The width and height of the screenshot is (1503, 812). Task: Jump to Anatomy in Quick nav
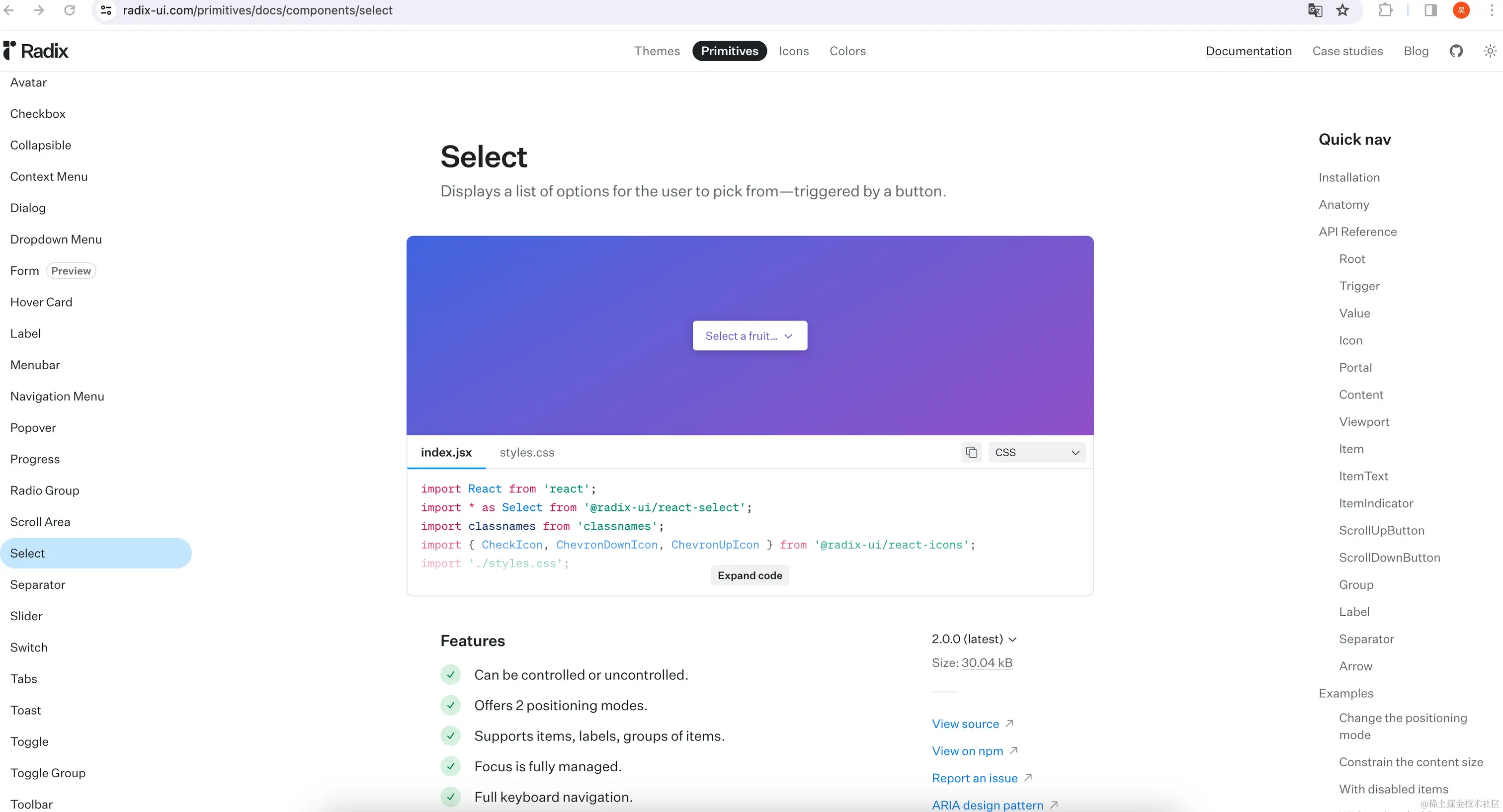click(x=1344, y=204)
